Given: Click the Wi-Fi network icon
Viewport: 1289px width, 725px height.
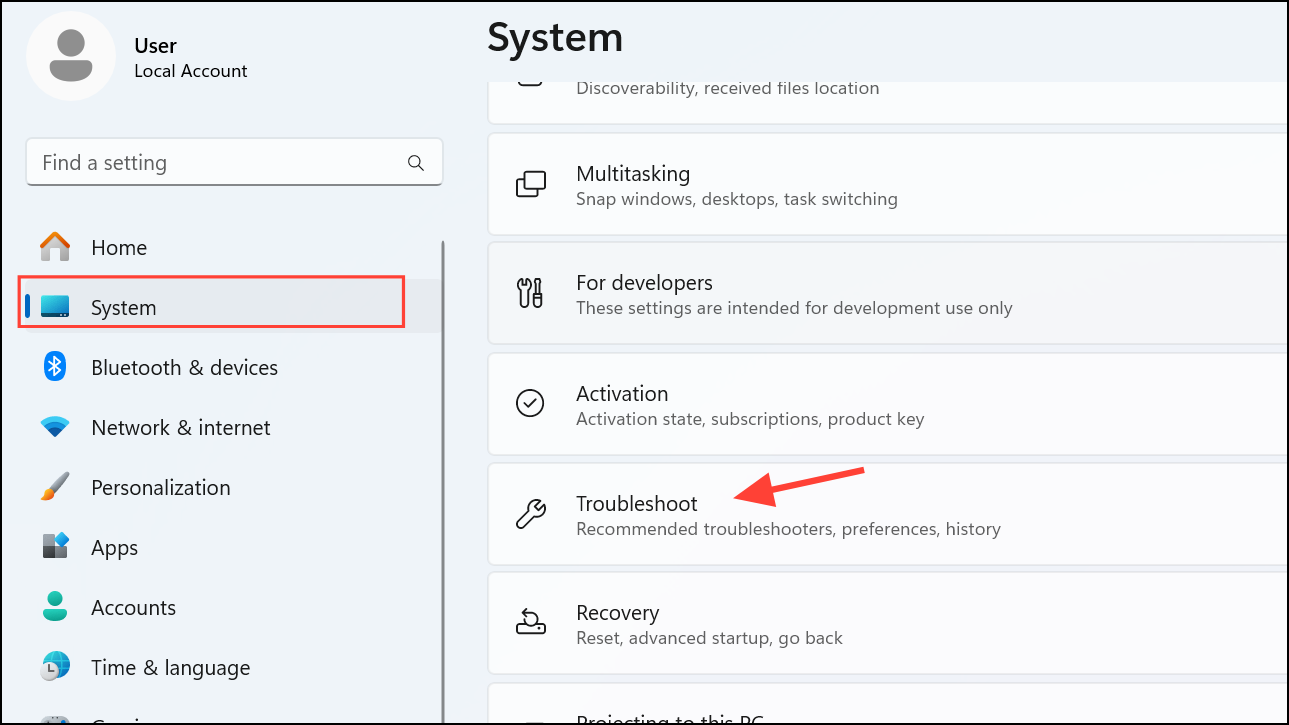Looking at the screenshot, I should pos(55,427).
